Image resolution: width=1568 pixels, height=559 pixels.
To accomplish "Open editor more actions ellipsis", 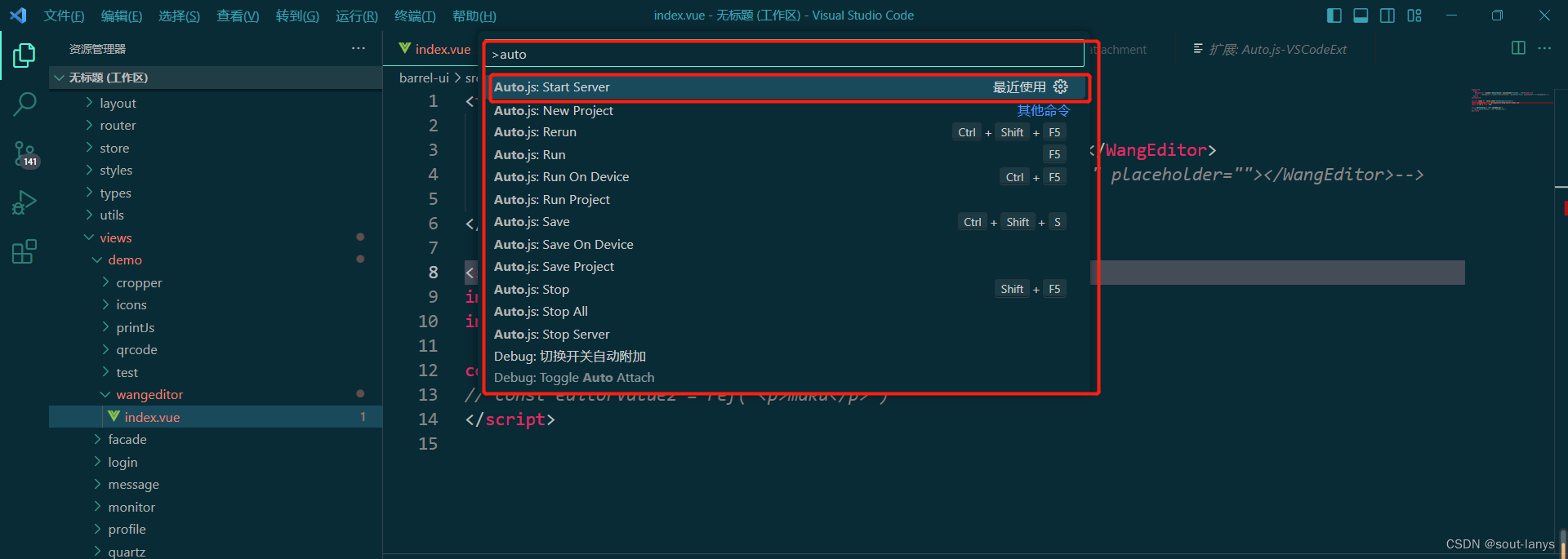I will pyautogui.click(x=1544, y=48).
